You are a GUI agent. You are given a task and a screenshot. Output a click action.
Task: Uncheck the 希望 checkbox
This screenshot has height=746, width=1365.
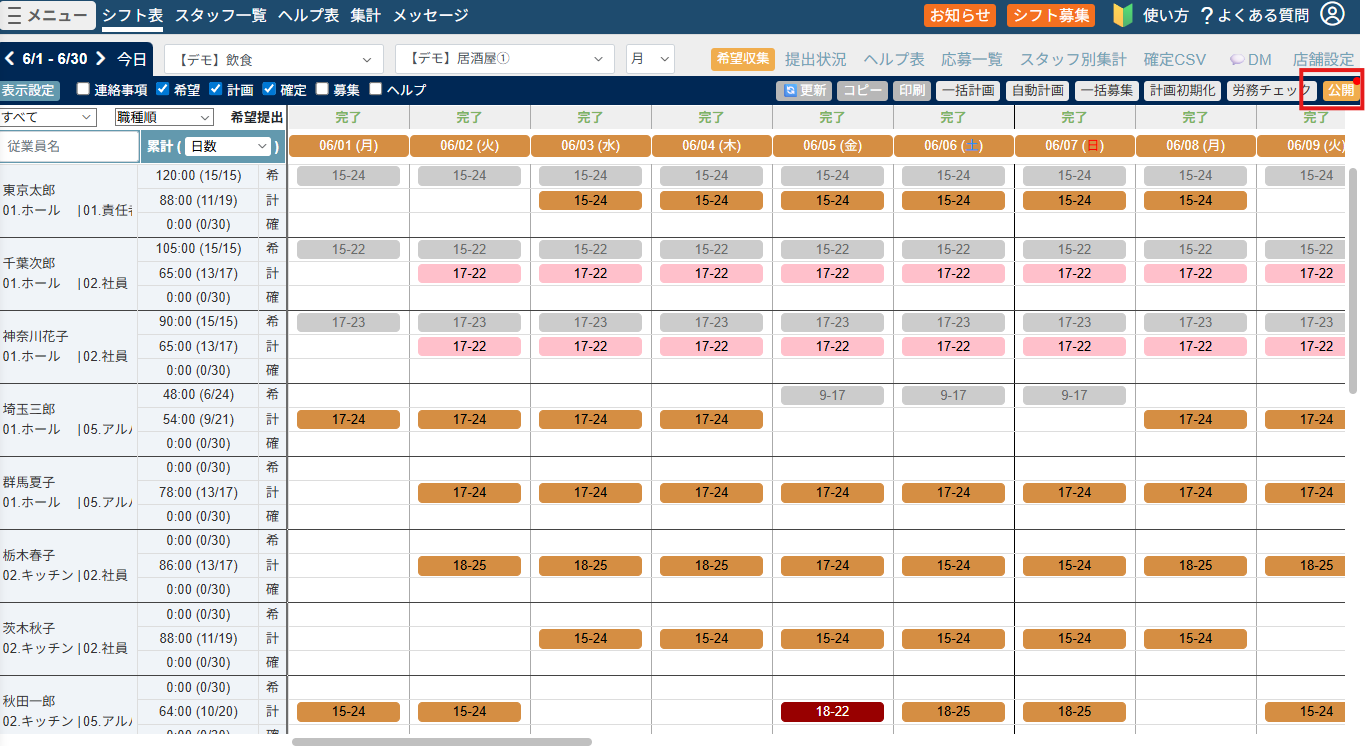pos(163,89)
